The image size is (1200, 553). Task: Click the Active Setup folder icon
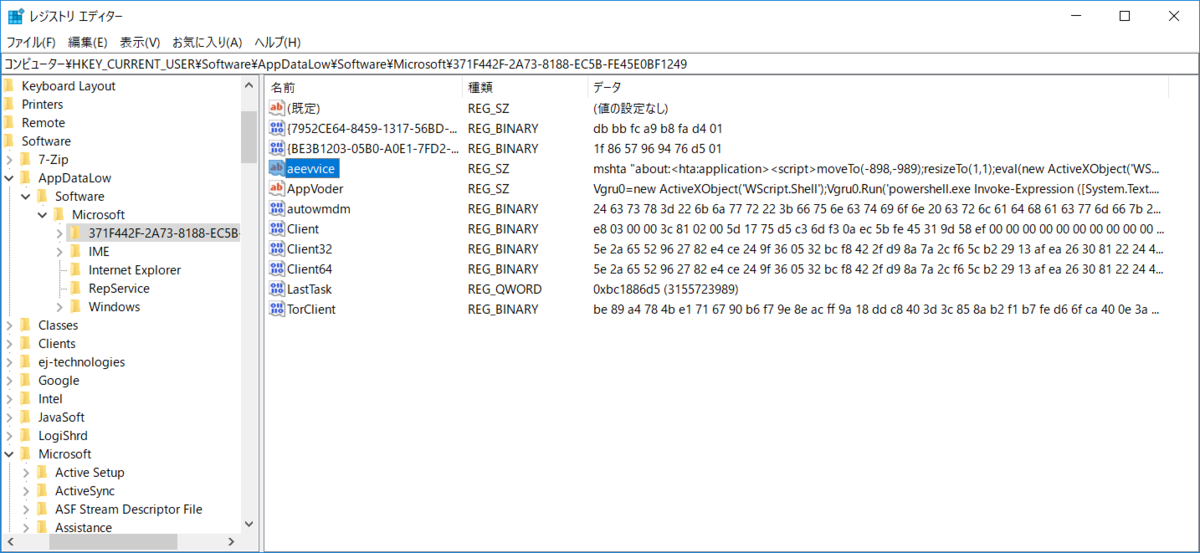(x=43, y=472)
